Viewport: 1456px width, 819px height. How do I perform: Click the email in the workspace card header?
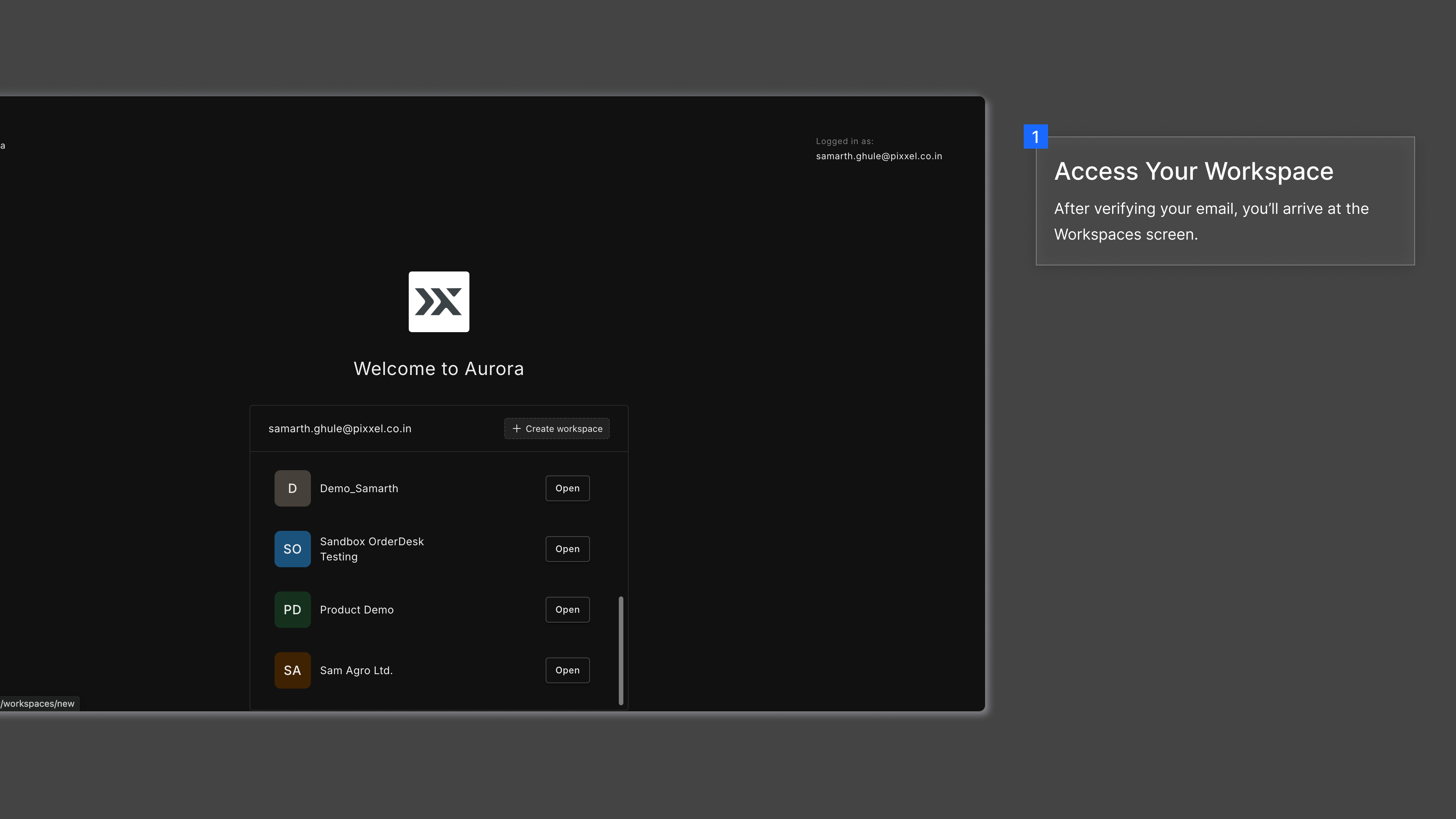(340, 428)
